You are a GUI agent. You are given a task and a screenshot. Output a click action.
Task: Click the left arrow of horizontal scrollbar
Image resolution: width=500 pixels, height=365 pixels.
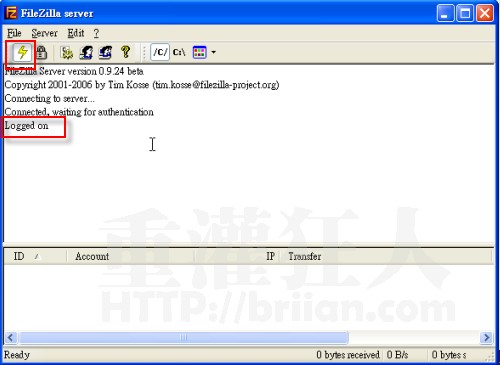pos(11,338)
